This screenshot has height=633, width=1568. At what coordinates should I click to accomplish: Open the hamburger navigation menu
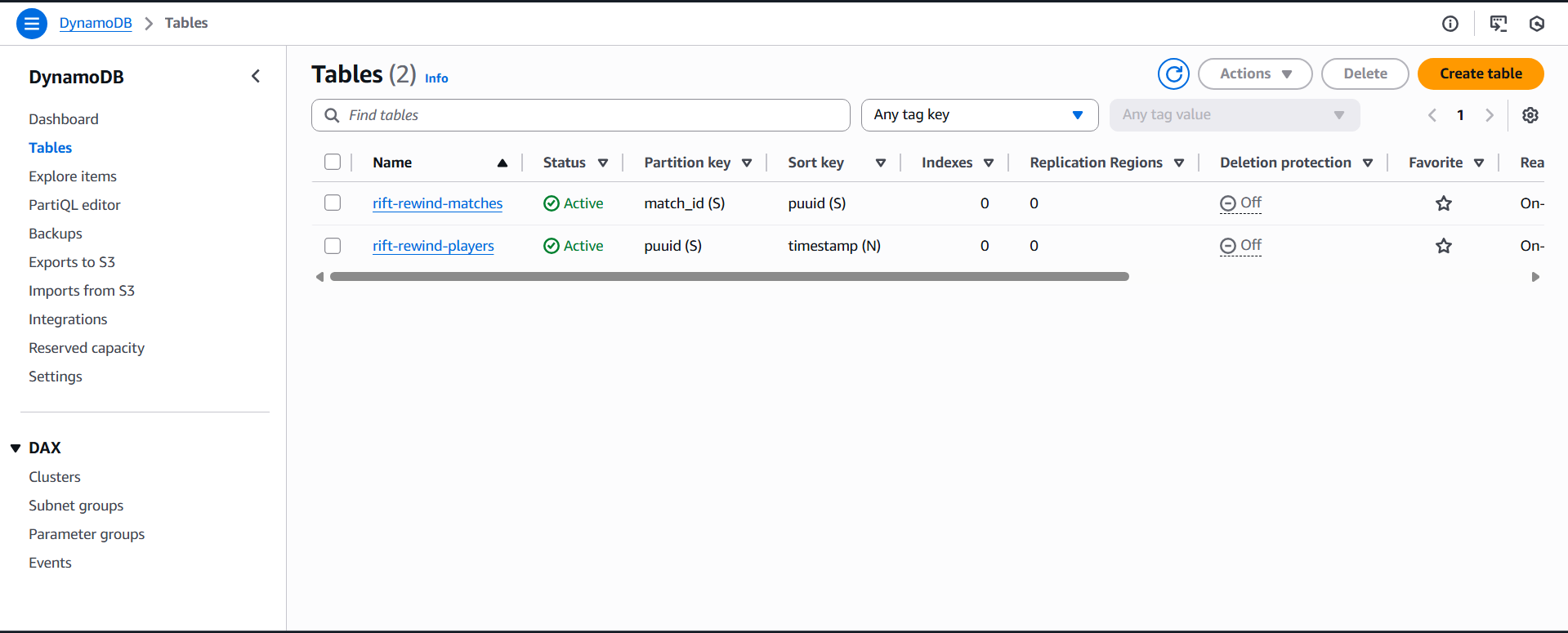point(31,24)
